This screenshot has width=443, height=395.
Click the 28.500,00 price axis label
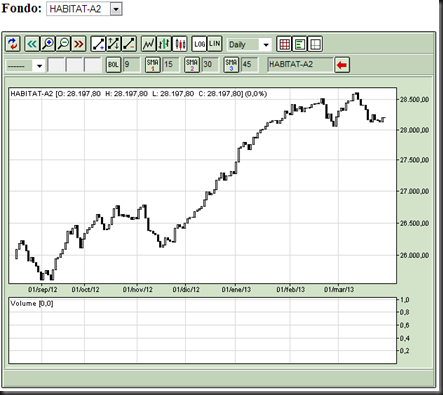click(x=414, y=100)
